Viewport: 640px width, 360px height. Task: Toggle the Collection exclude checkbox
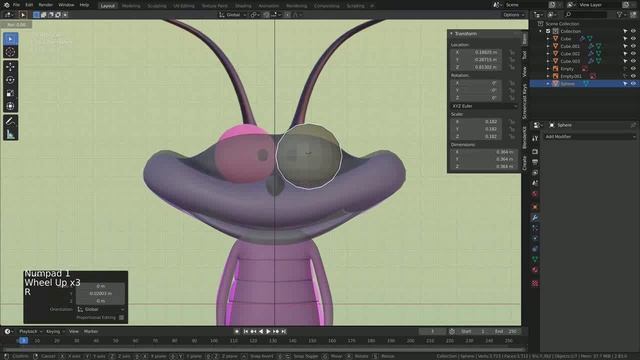tap(548, 31)
